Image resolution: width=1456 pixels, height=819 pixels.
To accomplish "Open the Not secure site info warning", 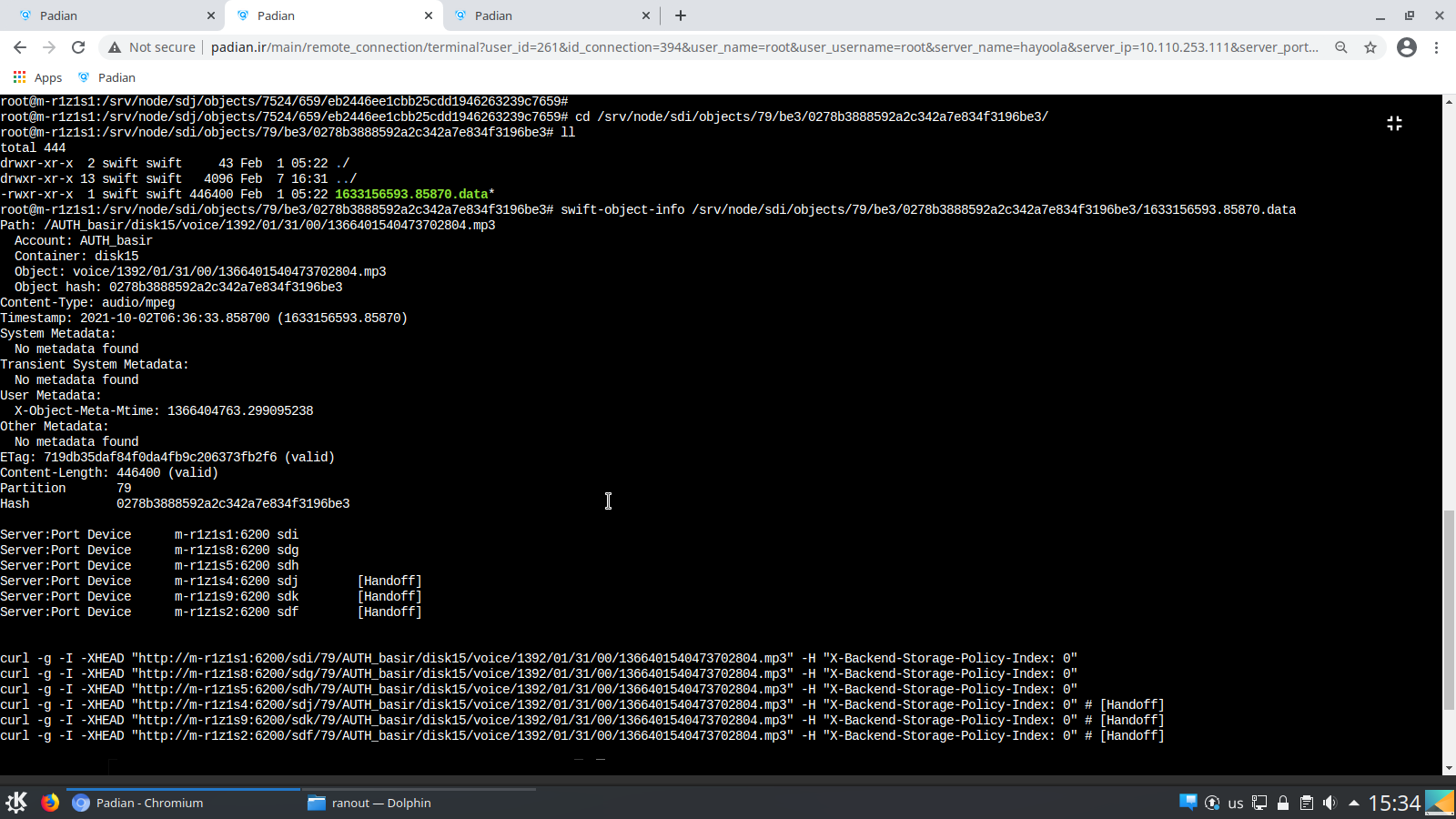I will 152,47.
